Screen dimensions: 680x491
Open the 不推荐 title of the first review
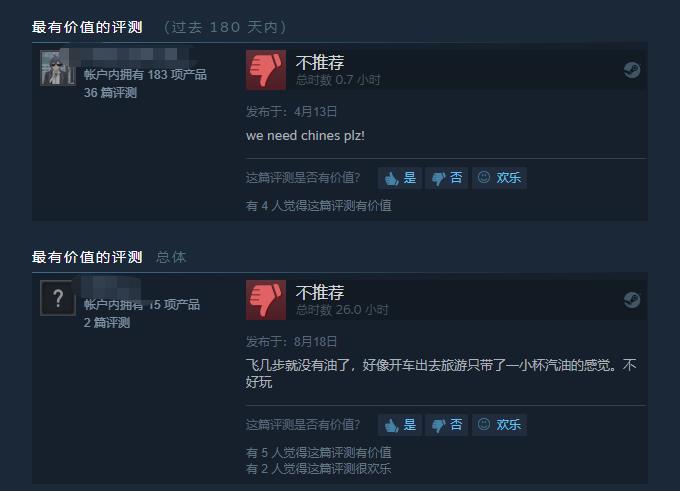click(x=320, y=62)
